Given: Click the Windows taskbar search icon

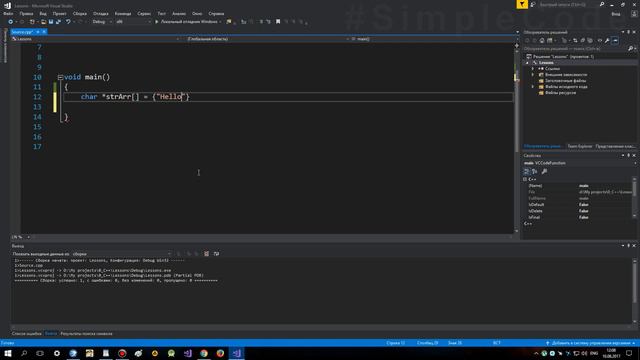Looking at the screenshot, I should [x=24, y=353].
